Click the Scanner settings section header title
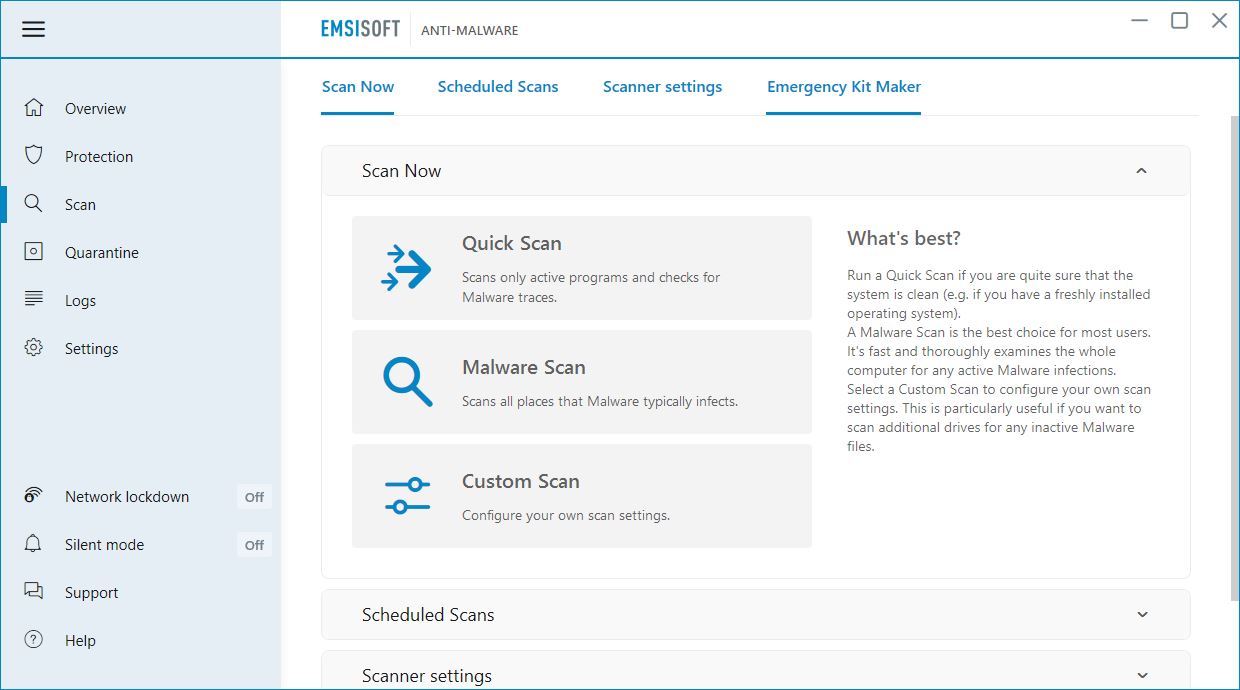The height and width of the screenshot is (690, 1240). pyautogui.click(x=427, y=676)
